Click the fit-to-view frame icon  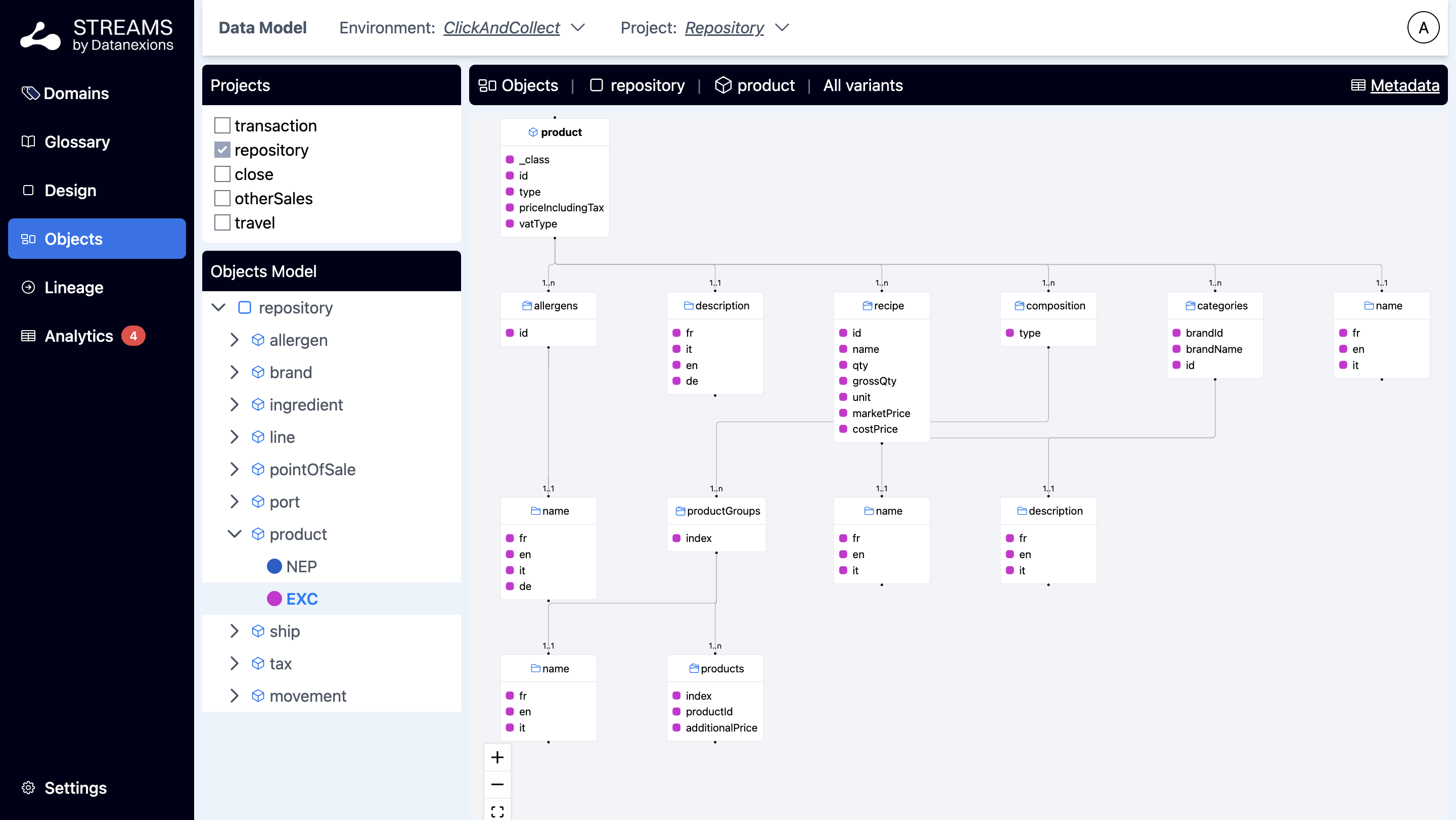[x=497, y=811]
